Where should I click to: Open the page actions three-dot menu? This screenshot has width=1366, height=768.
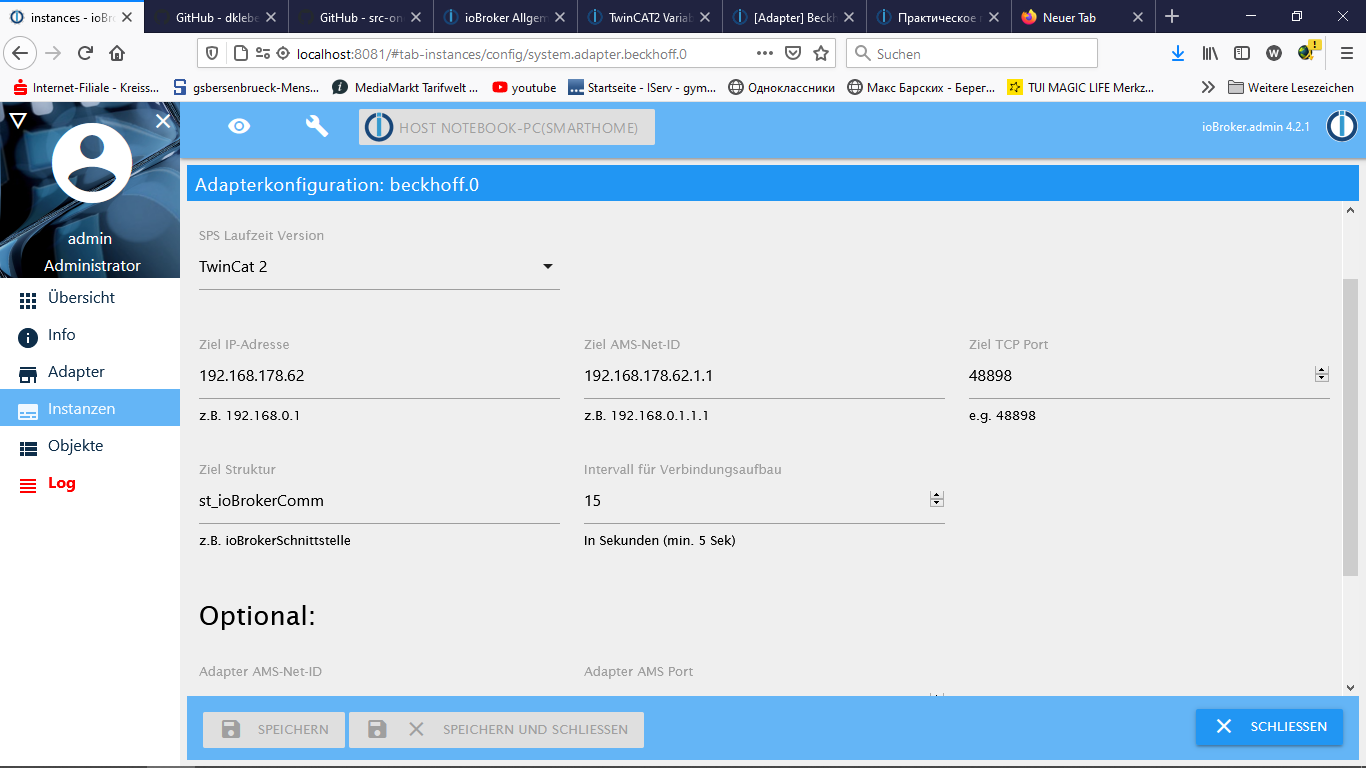tap(765, 53)
